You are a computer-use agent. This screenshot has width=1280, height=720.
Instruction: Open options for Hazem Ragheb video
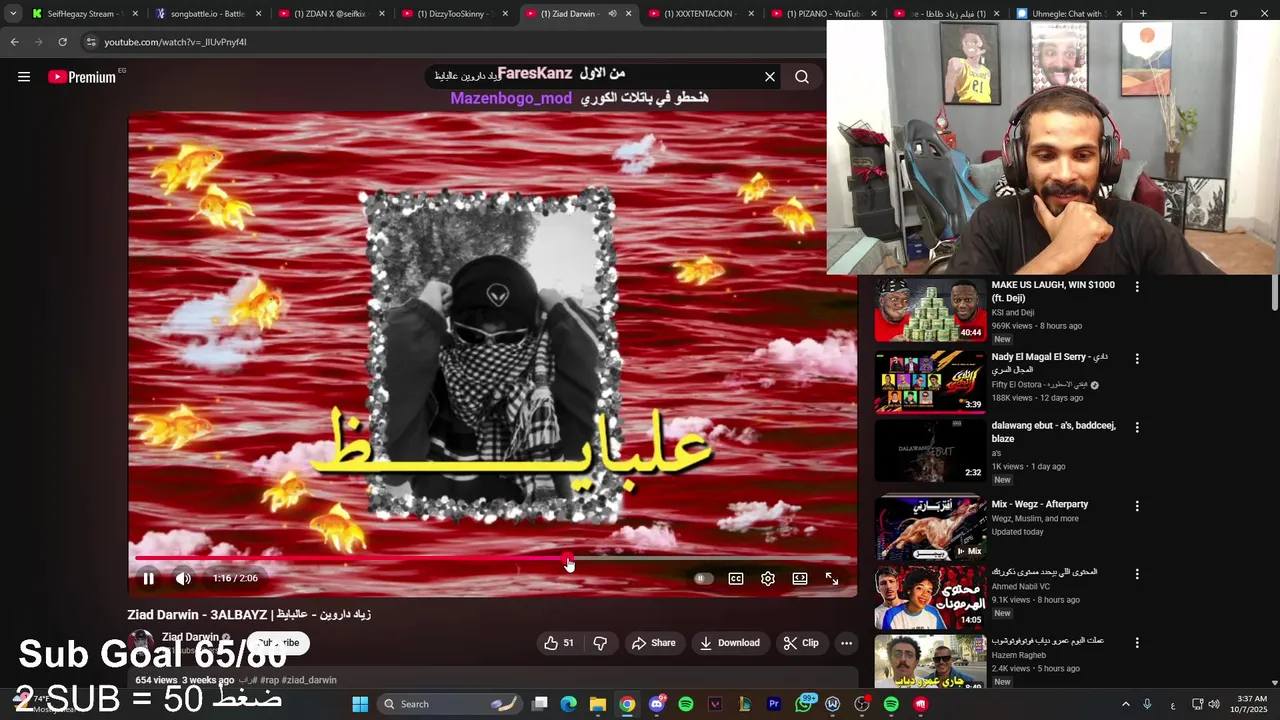click(1136, 642)
